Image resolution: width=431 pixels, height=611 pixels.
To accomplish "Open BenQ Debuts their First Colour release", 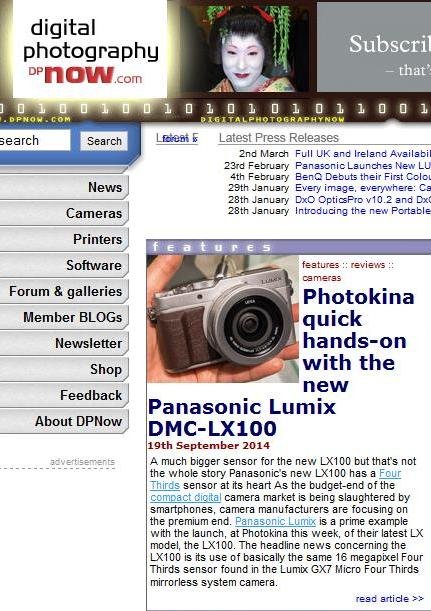I will [363, 177].
